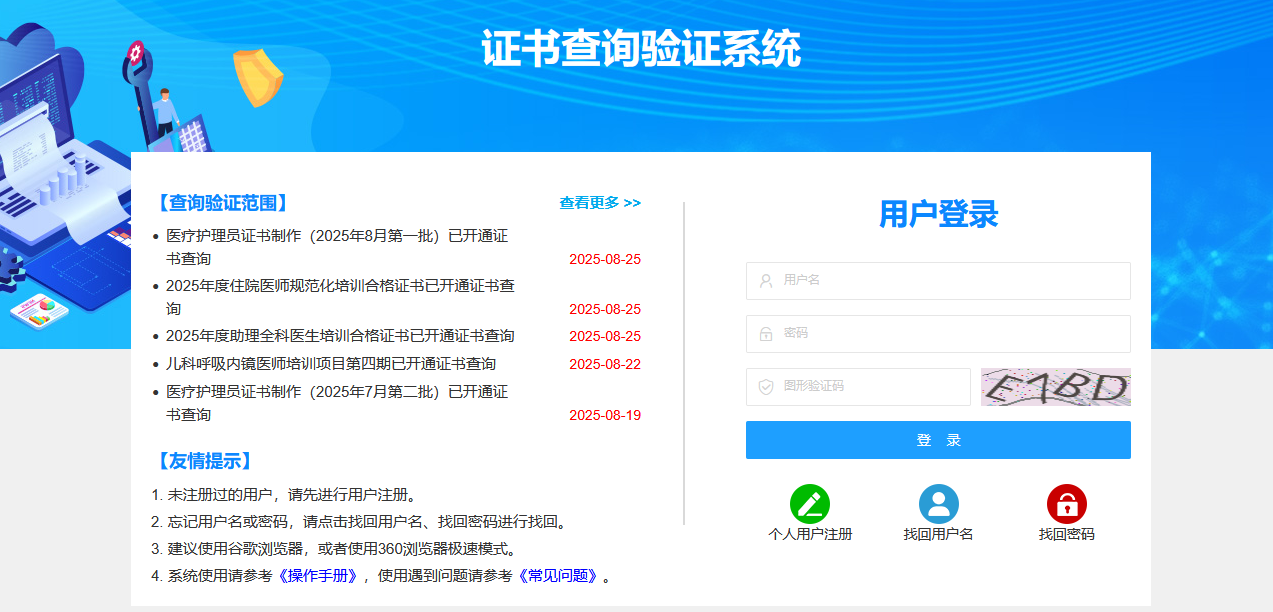The width and height of the screenshot is (1273, 612).
Task: Click the red retrieve password lock icon
Action: (1066, 504)
